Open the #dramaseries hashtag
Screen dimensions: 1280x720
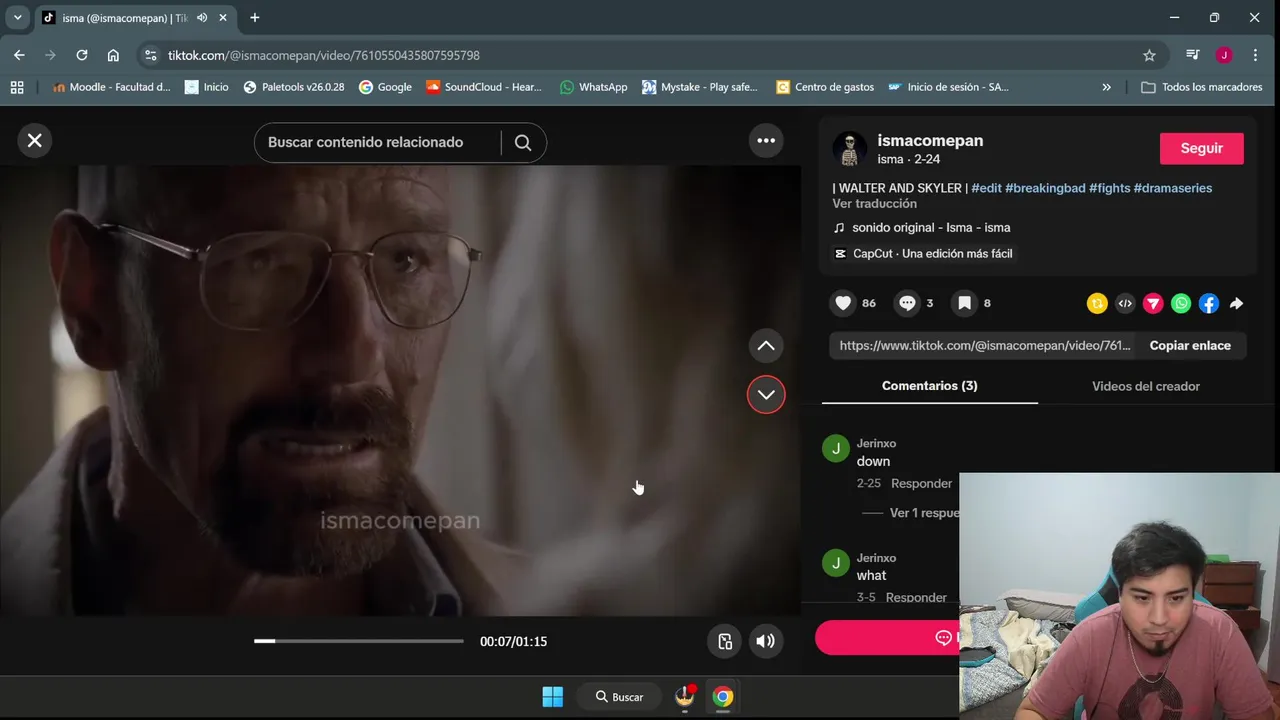coord(1173,188)
